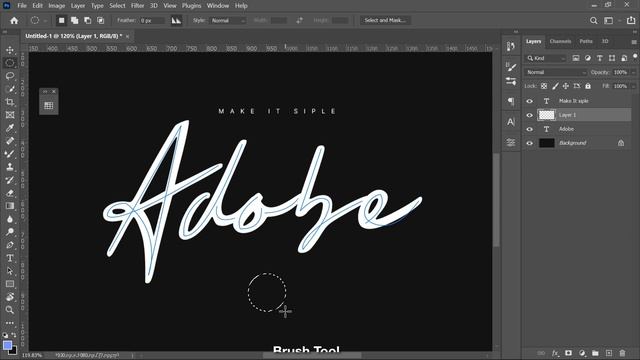Hide Layer 1 visibility eye

[x=529, y=115]
